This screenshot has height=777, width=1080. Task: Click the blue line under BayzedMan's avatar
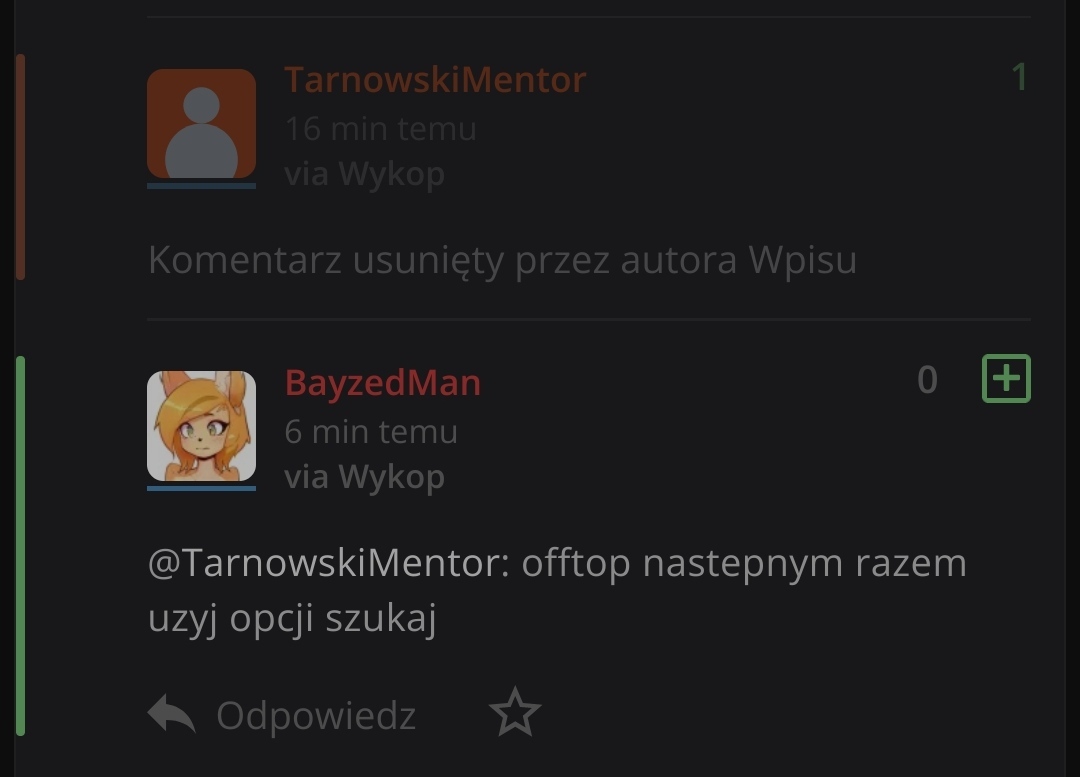pyautogui.click(x=201, y=488)
